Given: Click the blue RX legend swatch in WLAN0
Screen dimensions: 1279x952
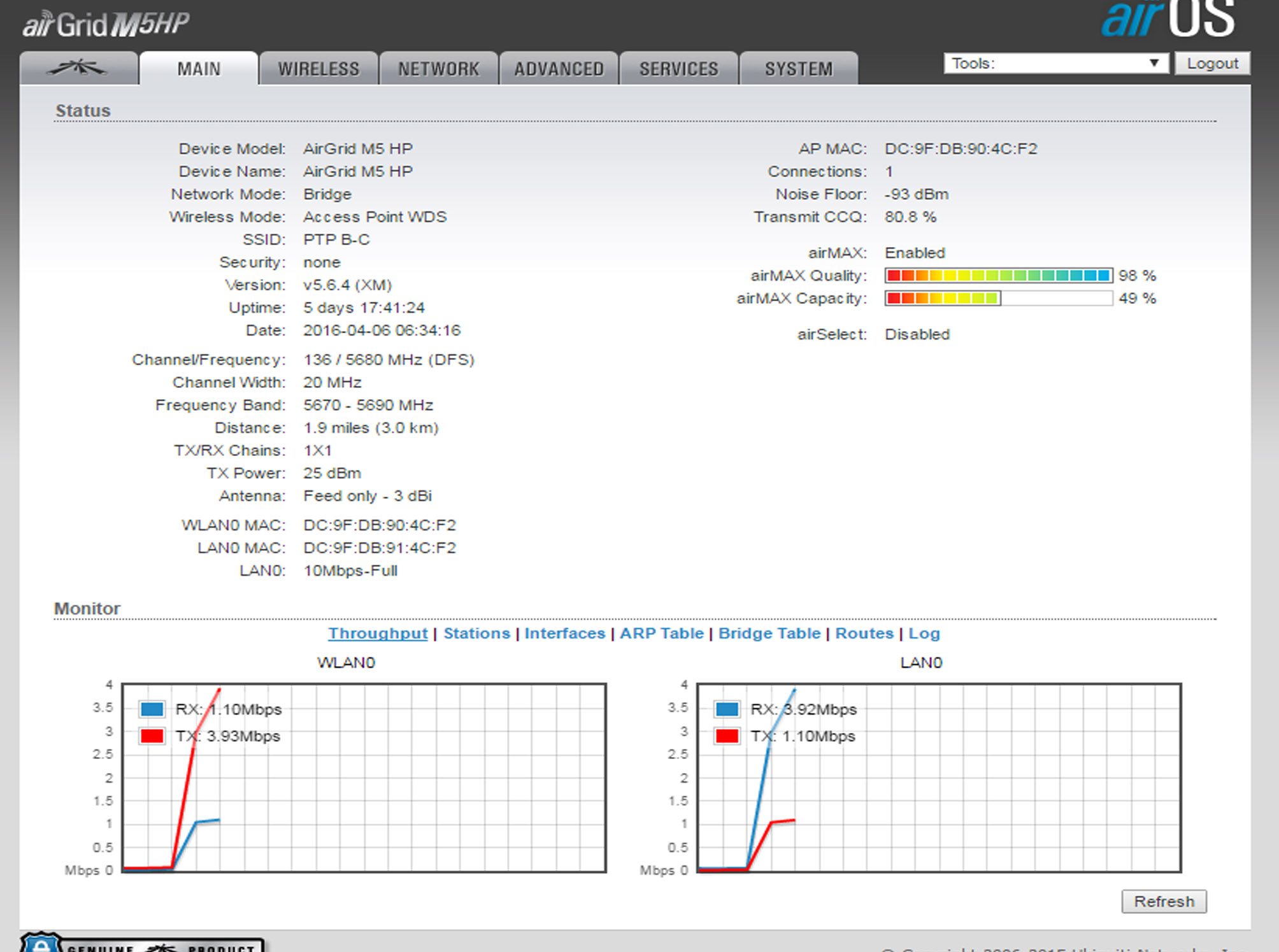Looking at the screenshot, I should (x=152, y=709).
